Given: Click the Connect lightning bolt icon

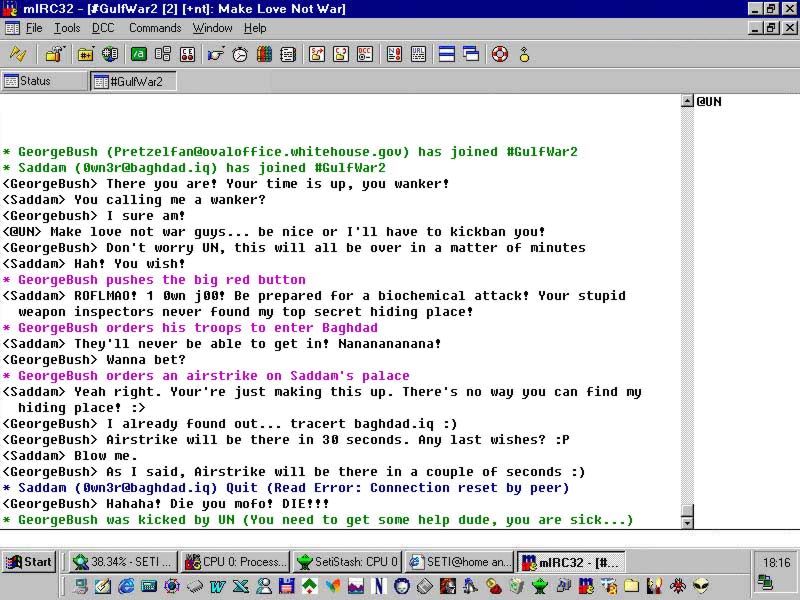Looking at the screenshot, I should click(18, 54).
